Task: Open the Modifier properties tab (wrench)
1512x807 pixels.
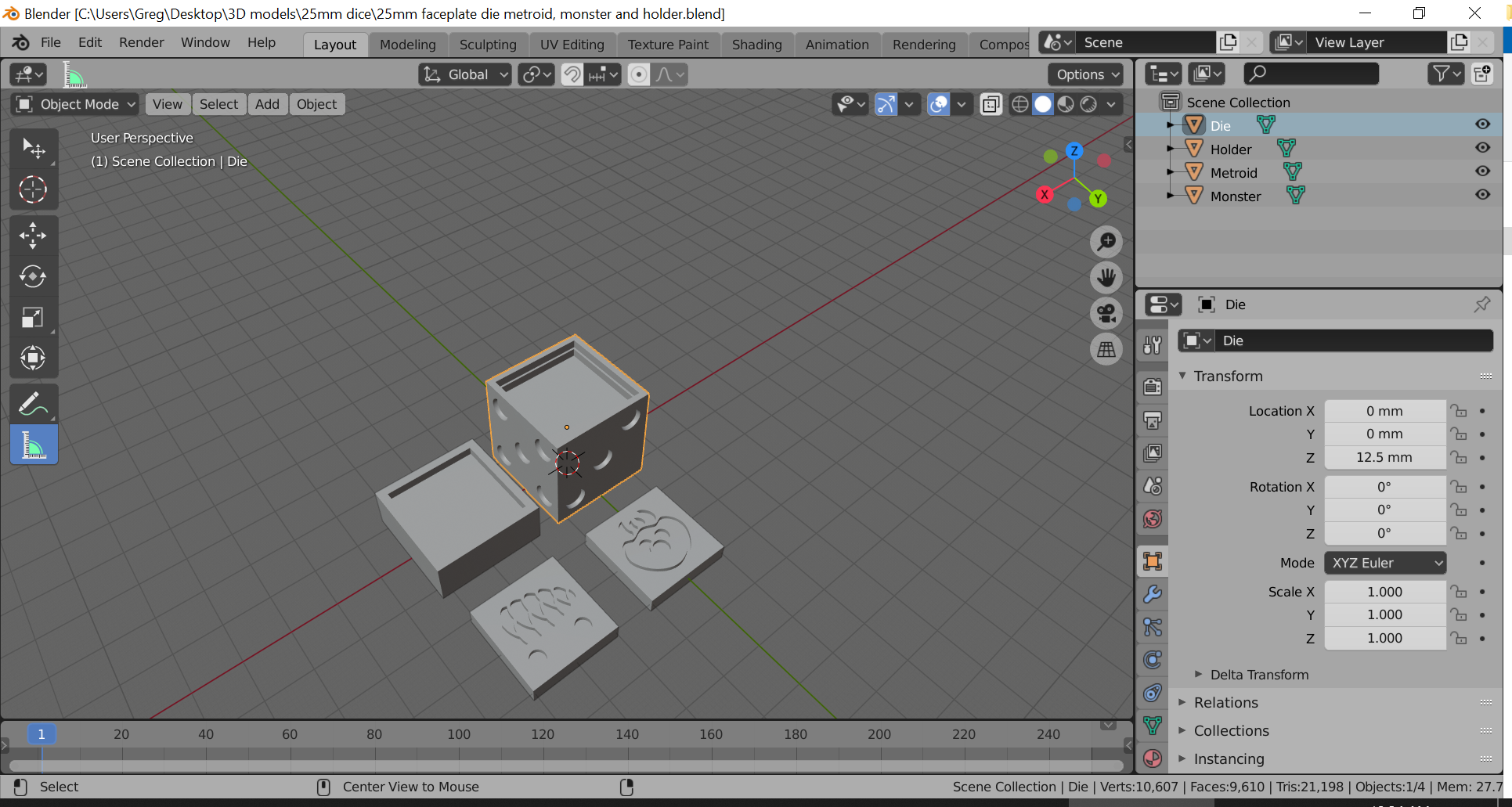Action: click(1152, 593)
